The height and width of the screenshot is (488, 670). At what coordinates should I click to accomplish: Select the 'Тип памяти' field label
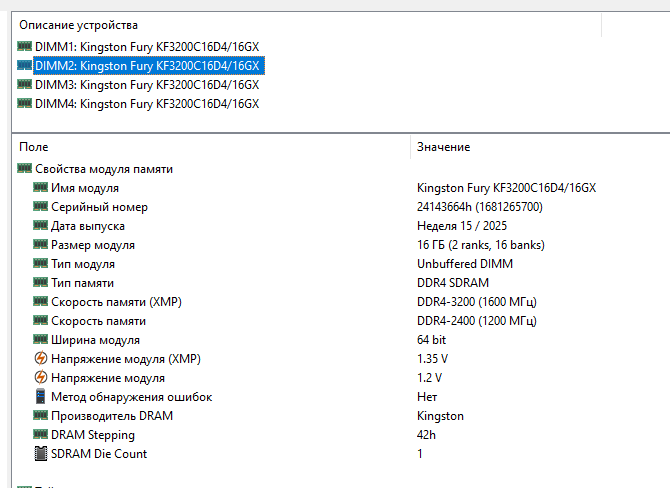(82, 283)
